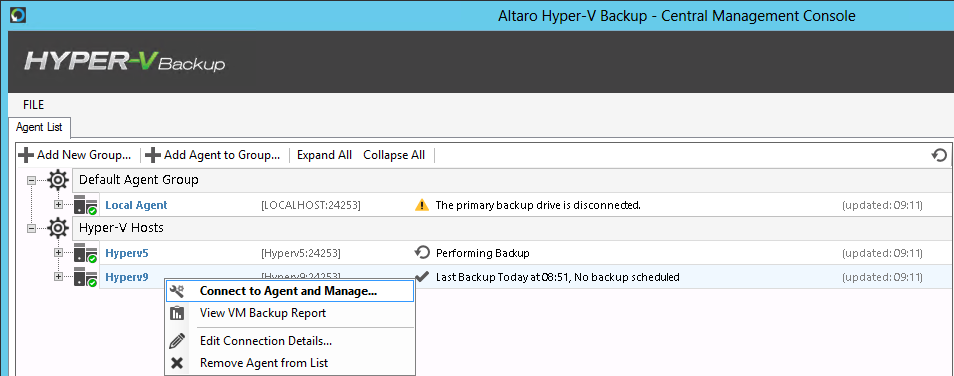Click the pencil icon for Edit Connection
Viewport: 954px width, 376px height.
coord(177,341)
